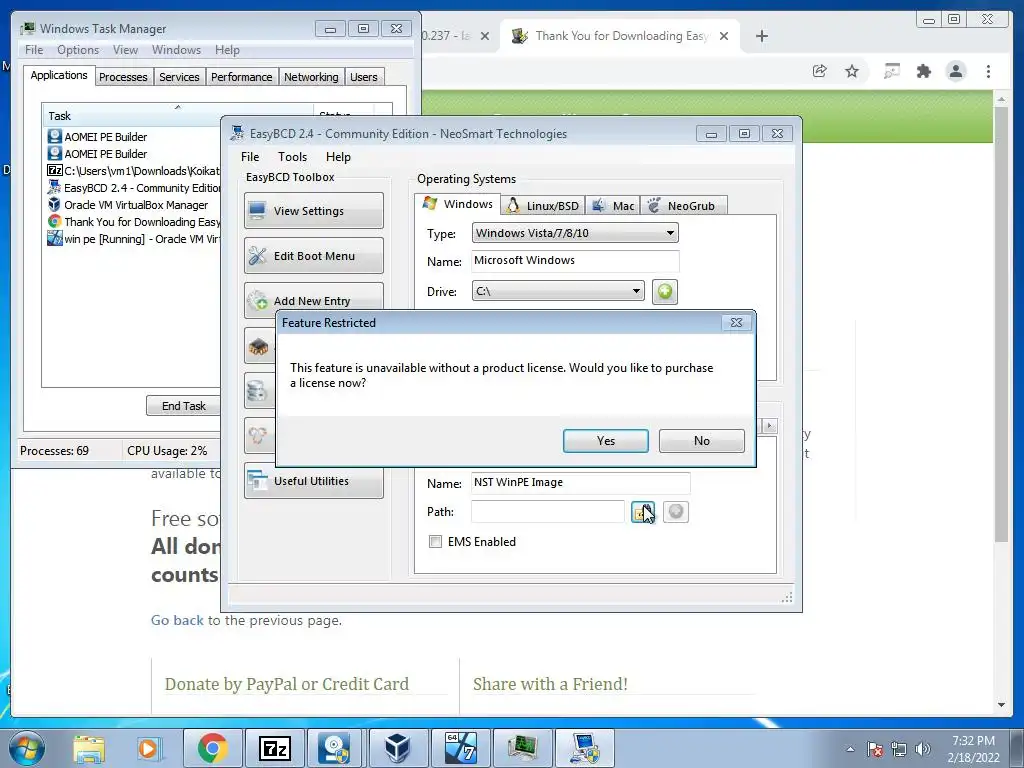Click the empty Path input field

547,512
